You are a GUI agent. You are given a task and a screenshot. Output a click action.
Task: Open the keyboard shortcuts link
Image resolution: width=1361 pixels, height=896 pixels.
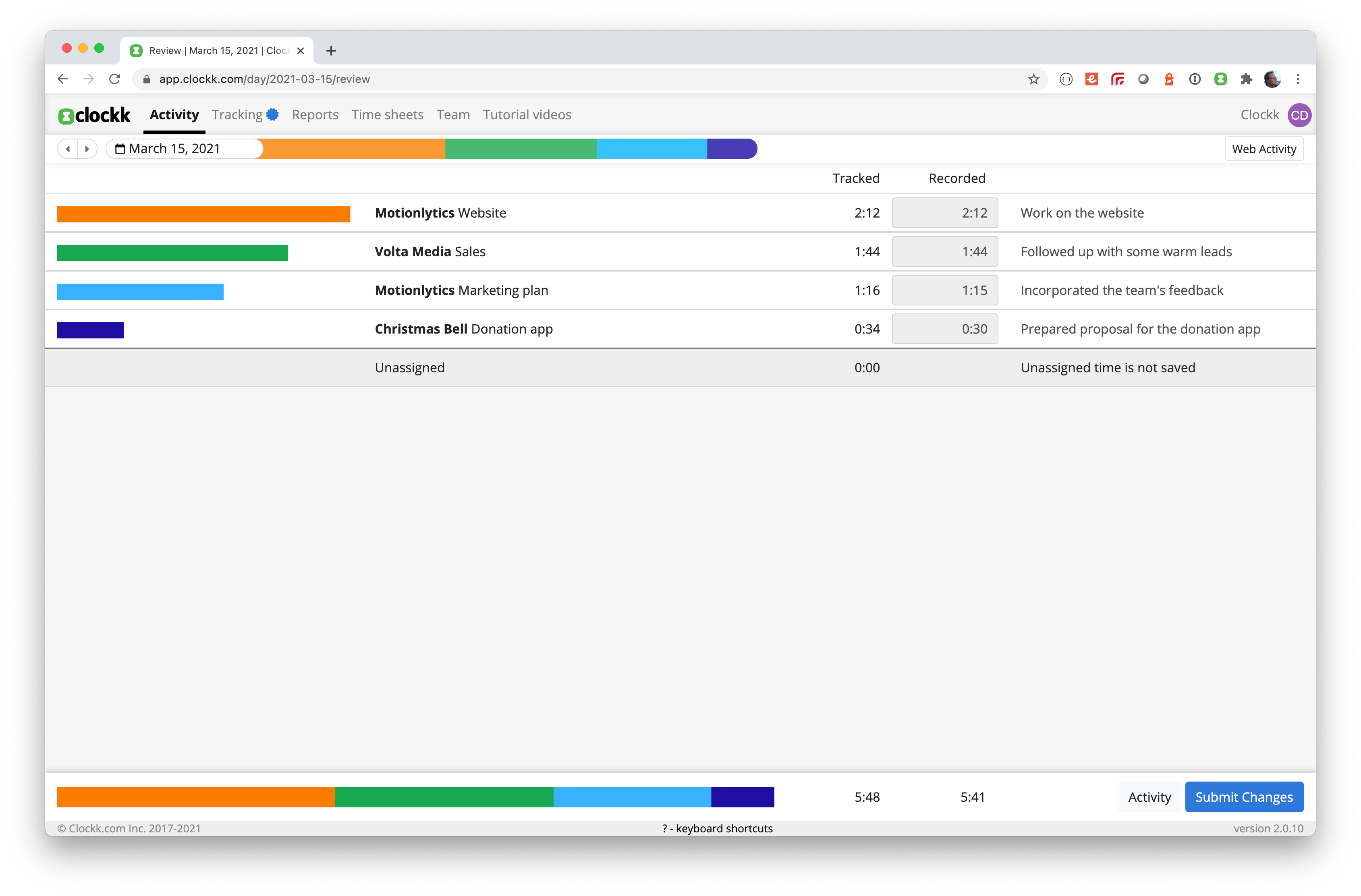tap(717, 828)
